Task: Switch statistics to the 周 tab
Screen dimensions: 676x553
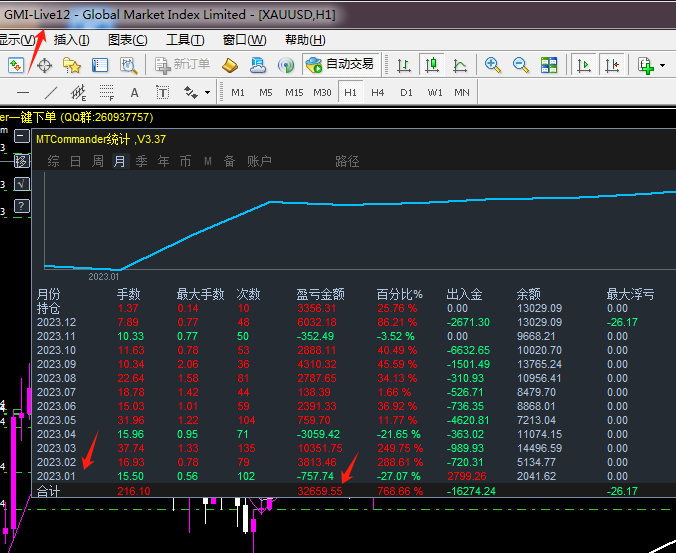Action: pyautogui.click(x=97, y=161)
